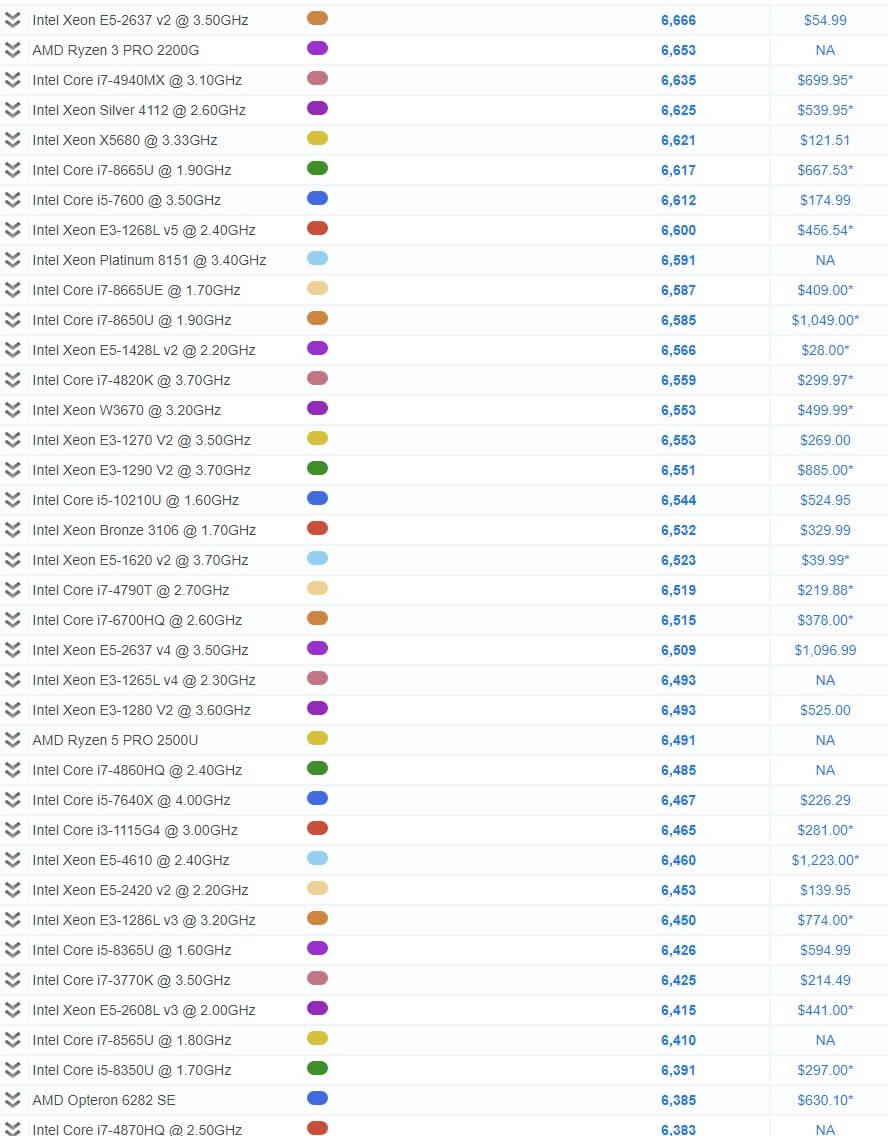
Task: Expand Intel Core i7-4940MX row chevron
Action: click(12, 80)
